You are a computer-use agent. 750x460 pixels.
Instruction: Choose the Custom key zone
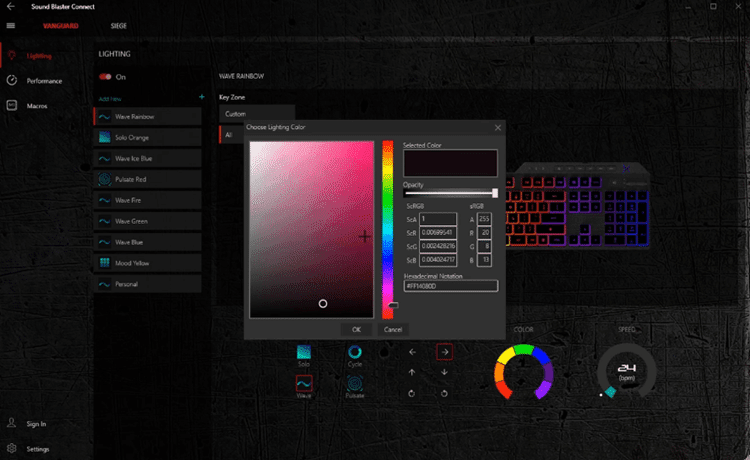point(257,114)
